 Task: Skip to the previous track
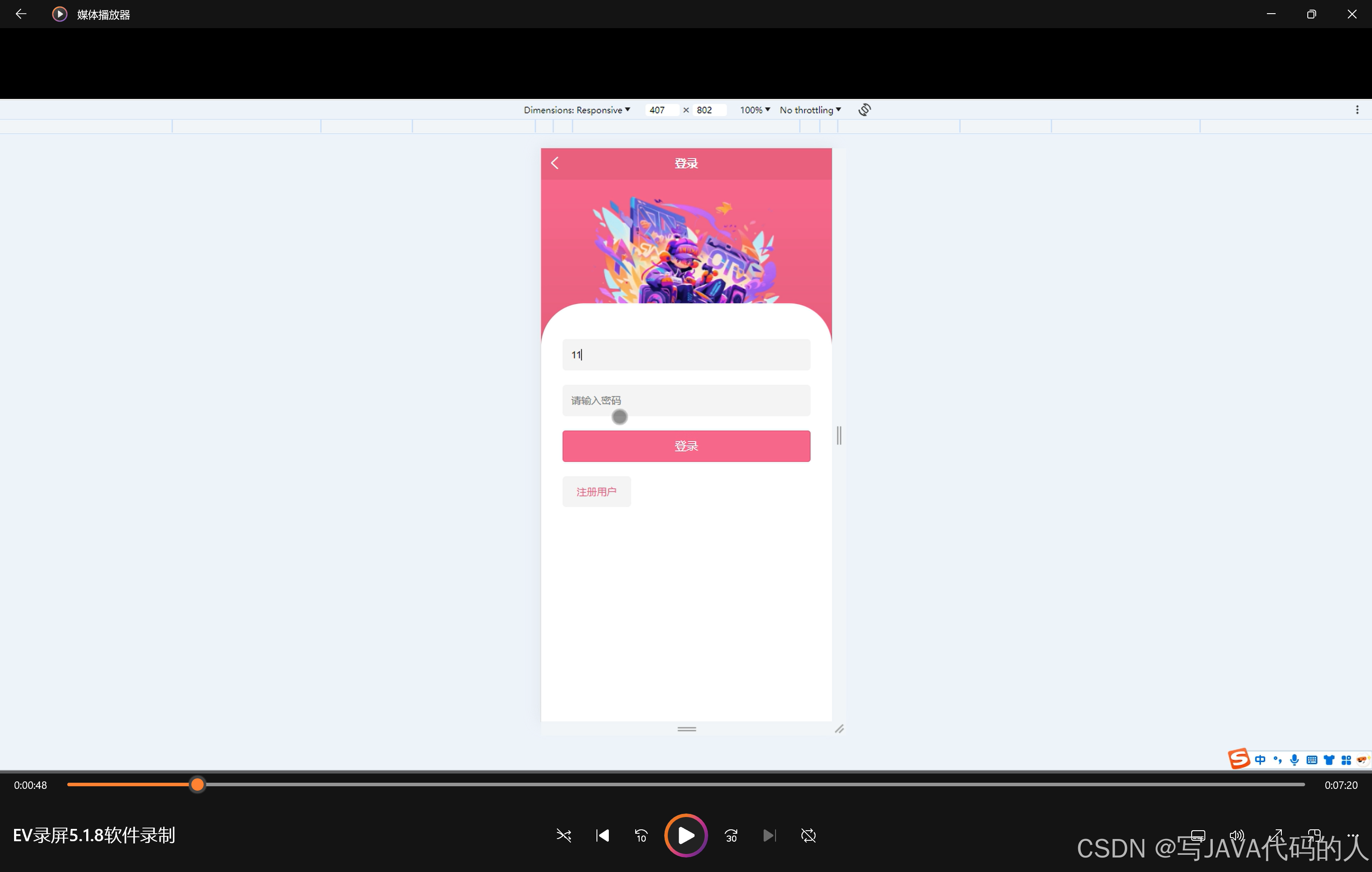tap(602, 835)
